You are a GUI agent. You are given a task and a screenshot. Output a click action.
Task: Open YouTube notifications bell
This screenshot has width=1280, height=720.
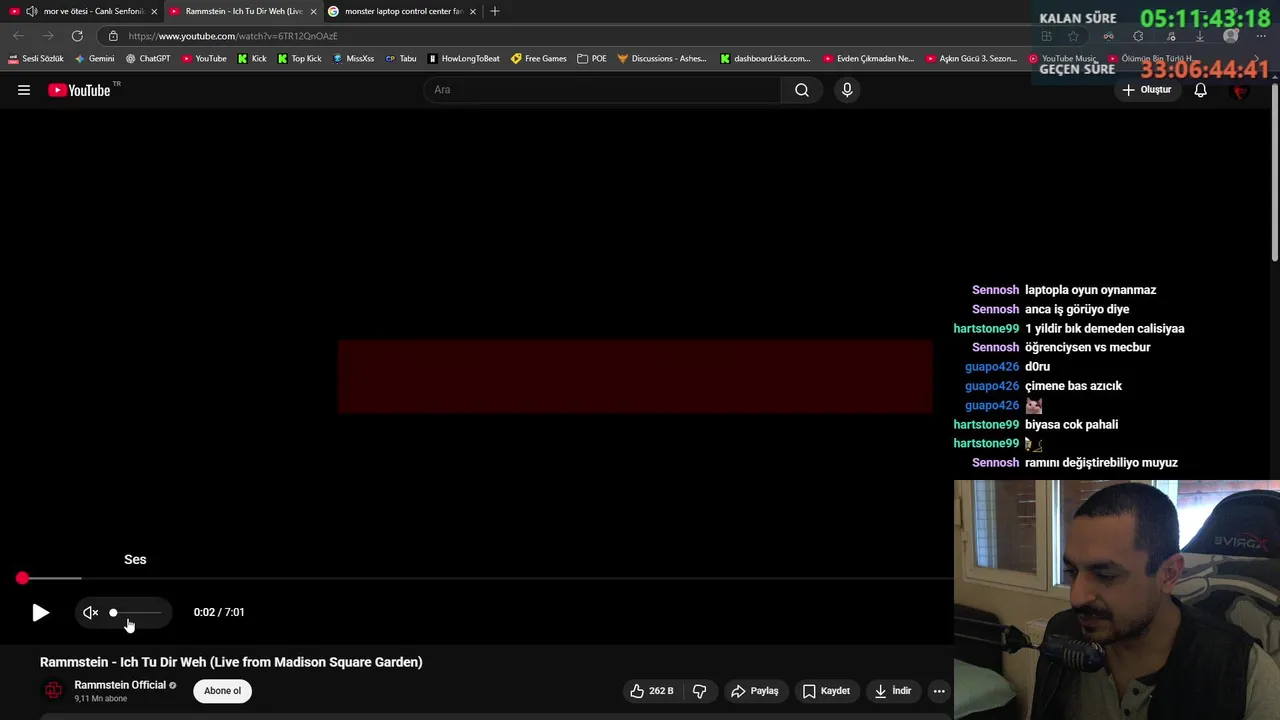[x=1201, y=90]
